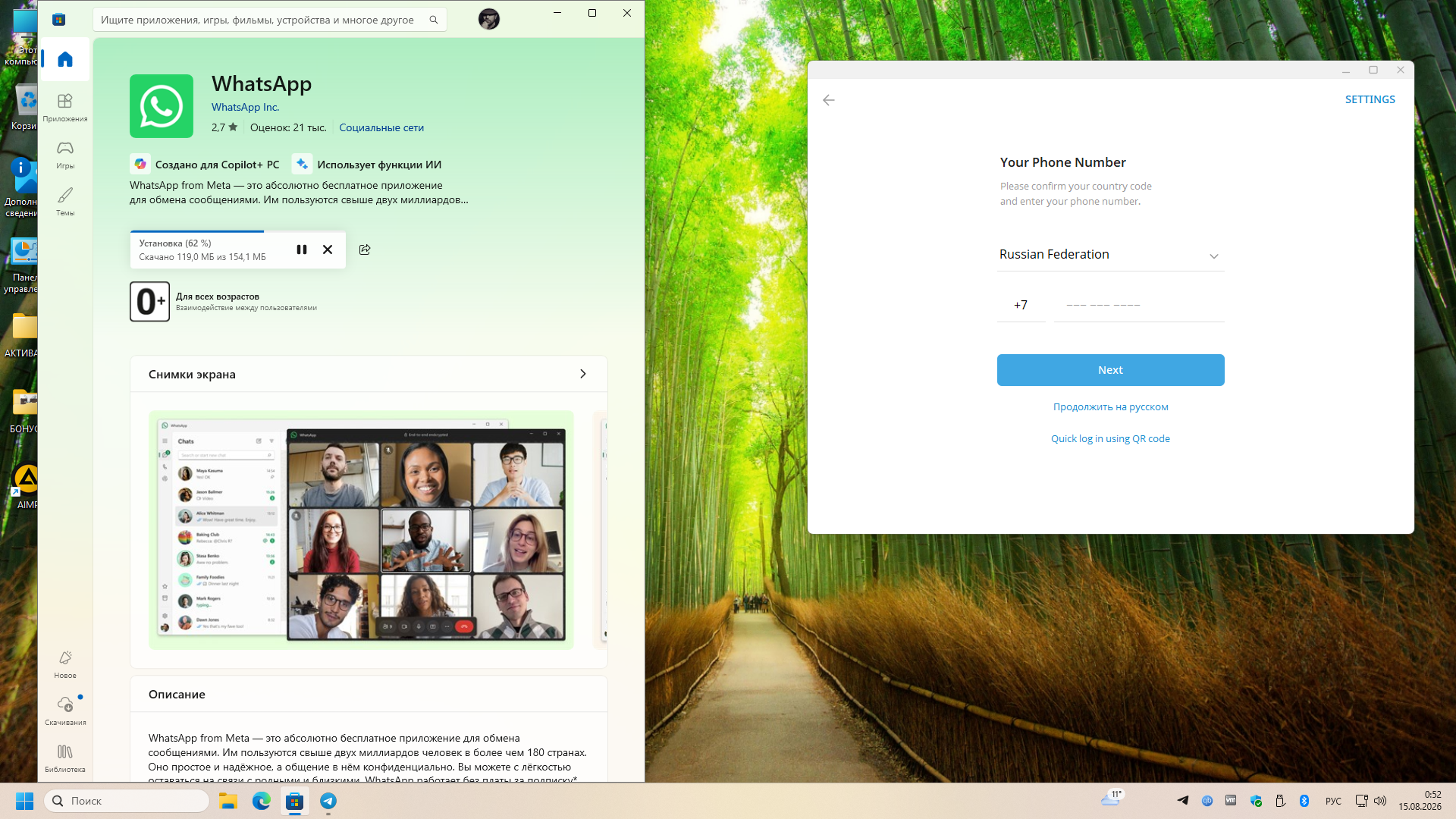Open Темы section in Store sidebar
Viewport: 1456px width, 819px height.
65,201
